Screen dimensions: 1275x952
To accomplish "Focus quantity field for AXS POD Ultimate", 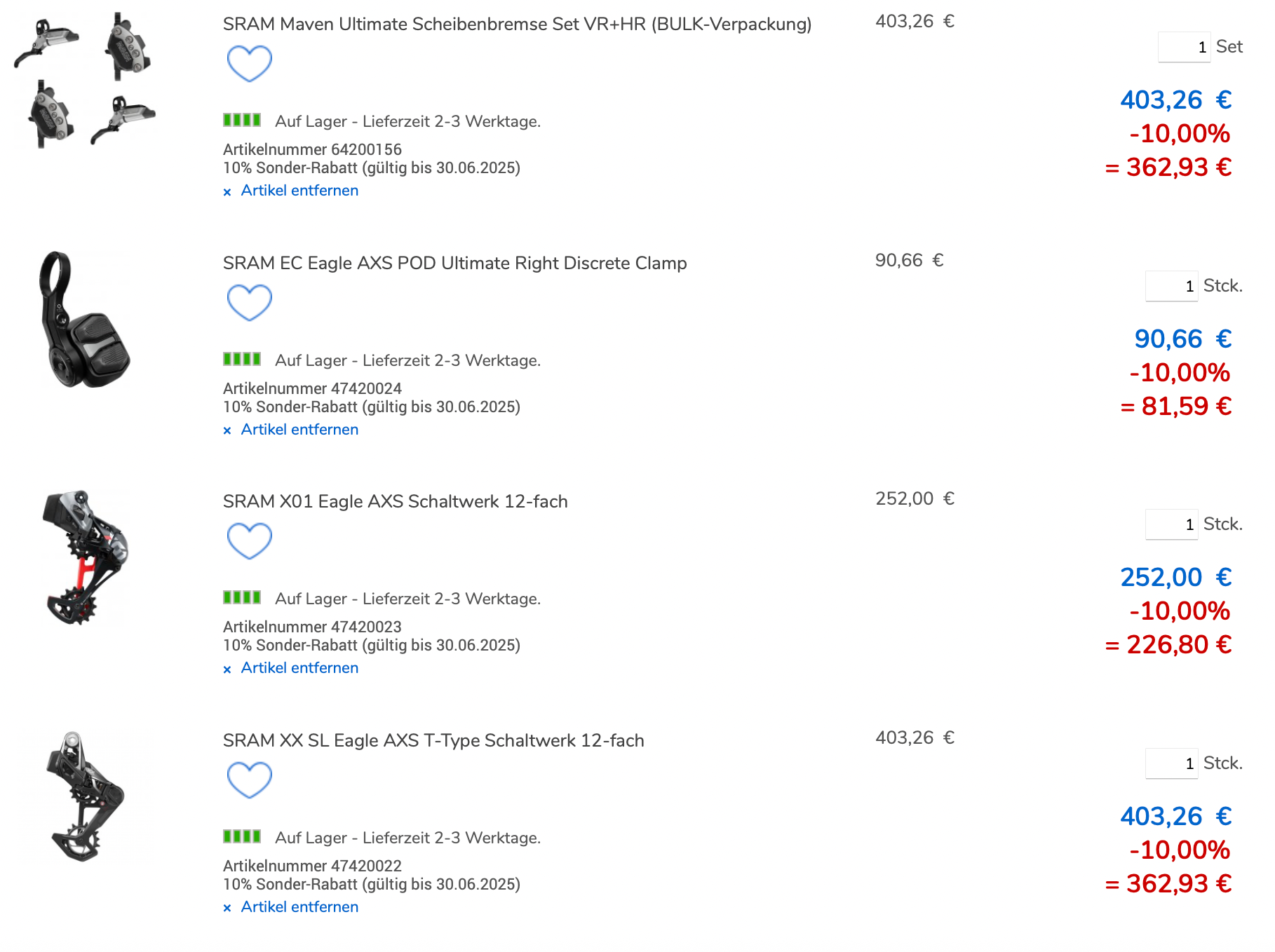I will [x=1171, y=286].
